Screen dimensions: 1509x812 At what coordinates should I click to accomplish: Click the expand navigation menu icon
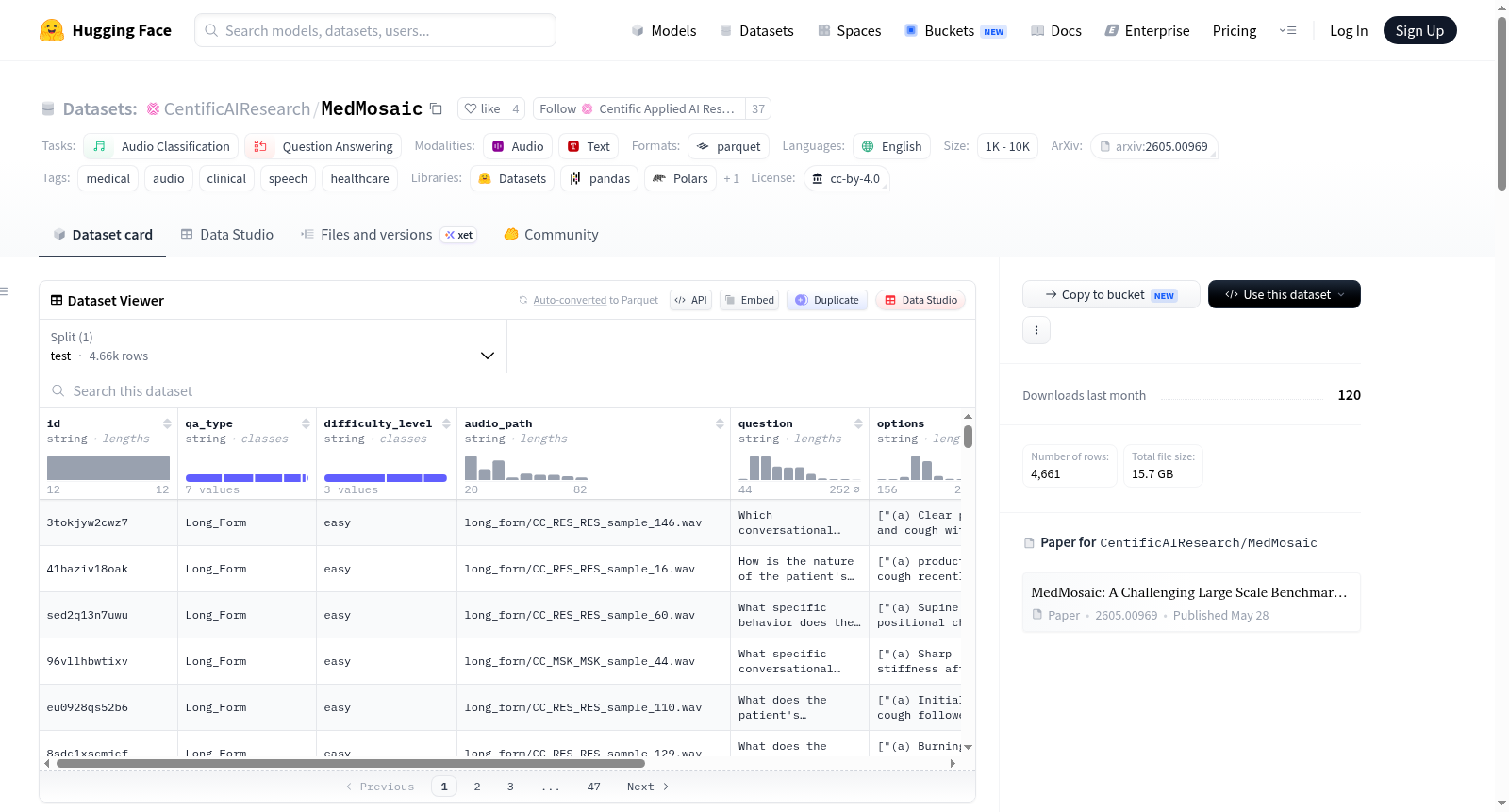coord(1287,30)
